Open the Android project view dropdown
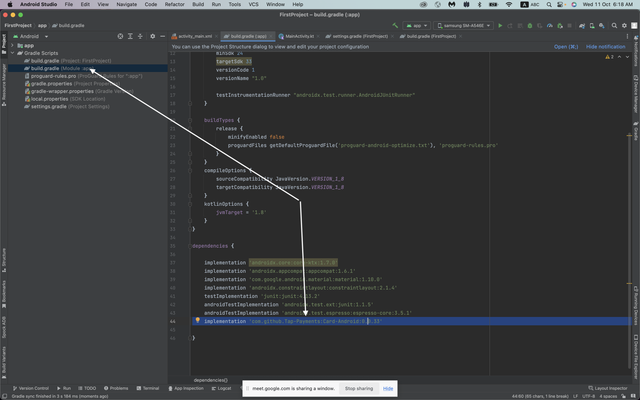Viewport: 640px width, 400px height. 30,36
